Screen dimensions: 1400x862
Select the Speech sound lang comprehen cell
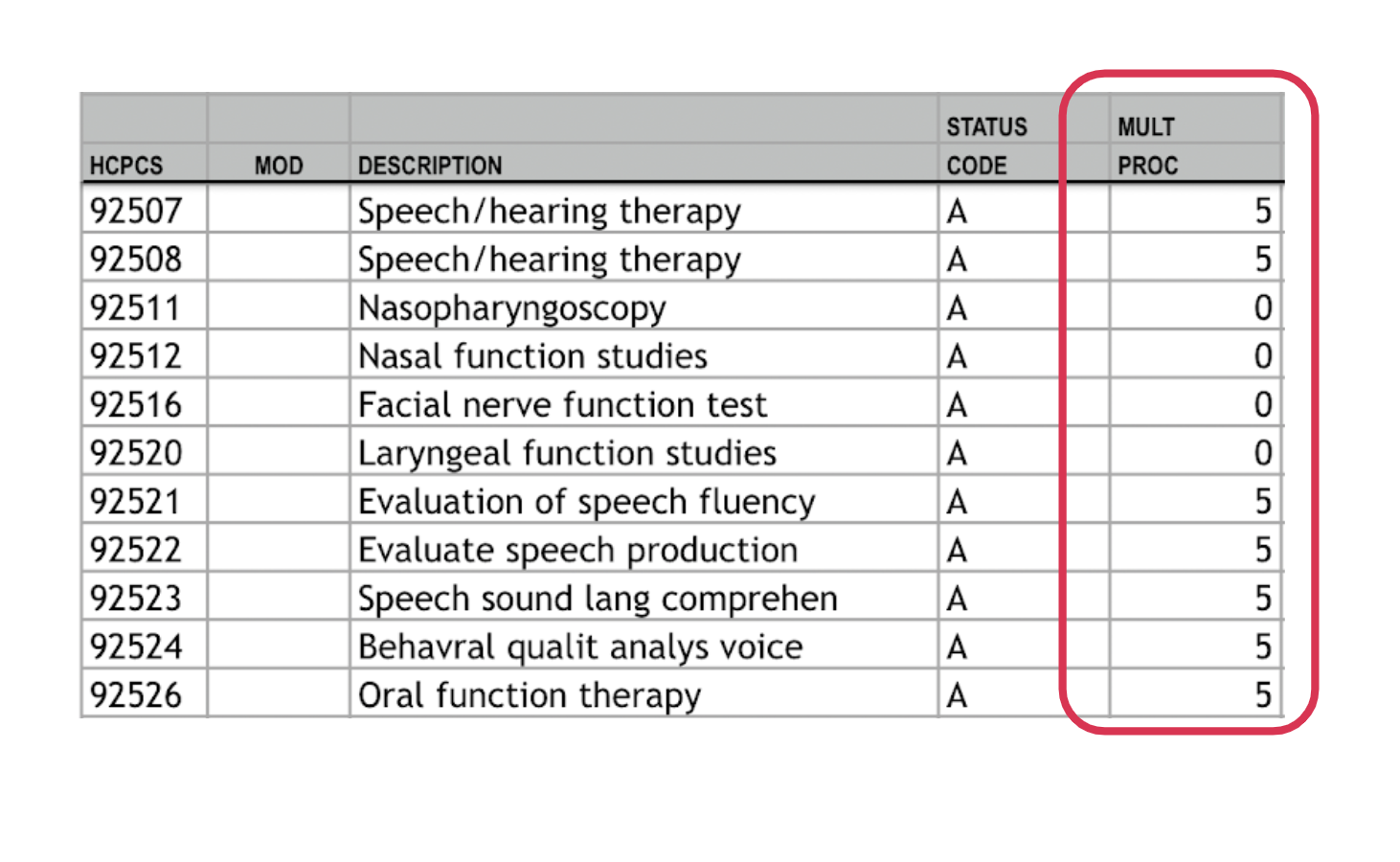[644, 598]
